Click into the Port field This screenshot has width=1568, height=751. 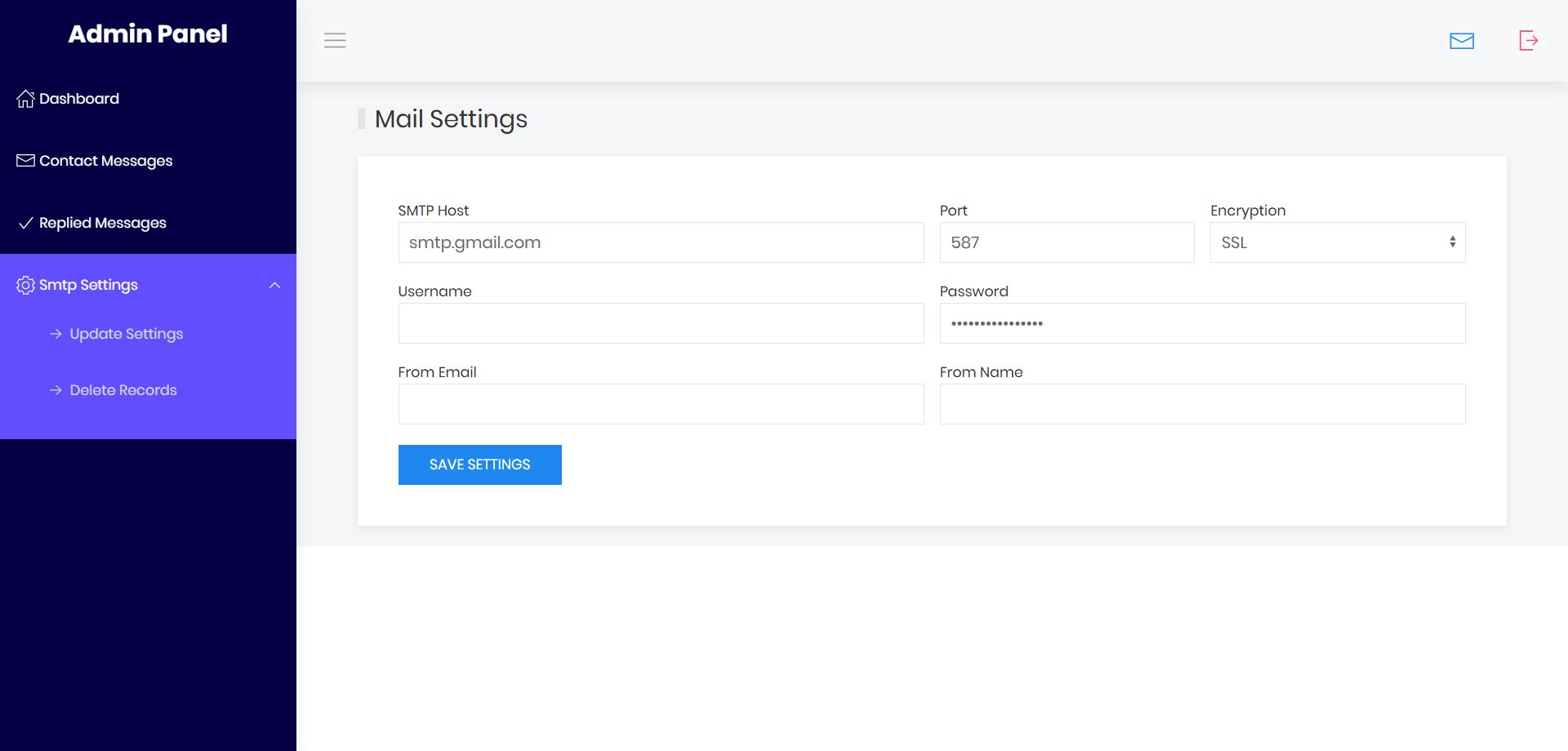[1067, 242]
